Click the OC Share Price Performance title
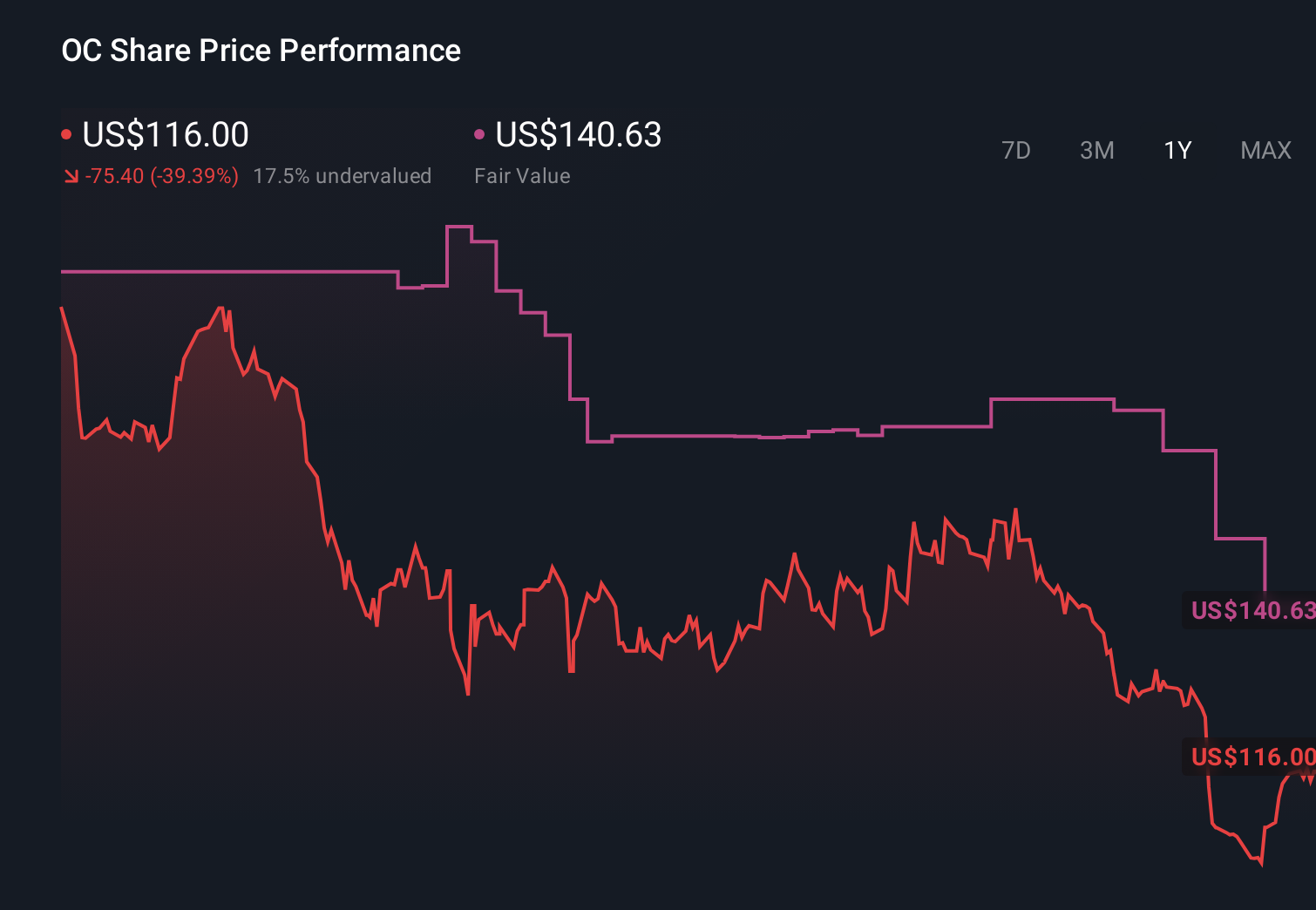This screenshot has height=910, width=1316. pos(261,50)
